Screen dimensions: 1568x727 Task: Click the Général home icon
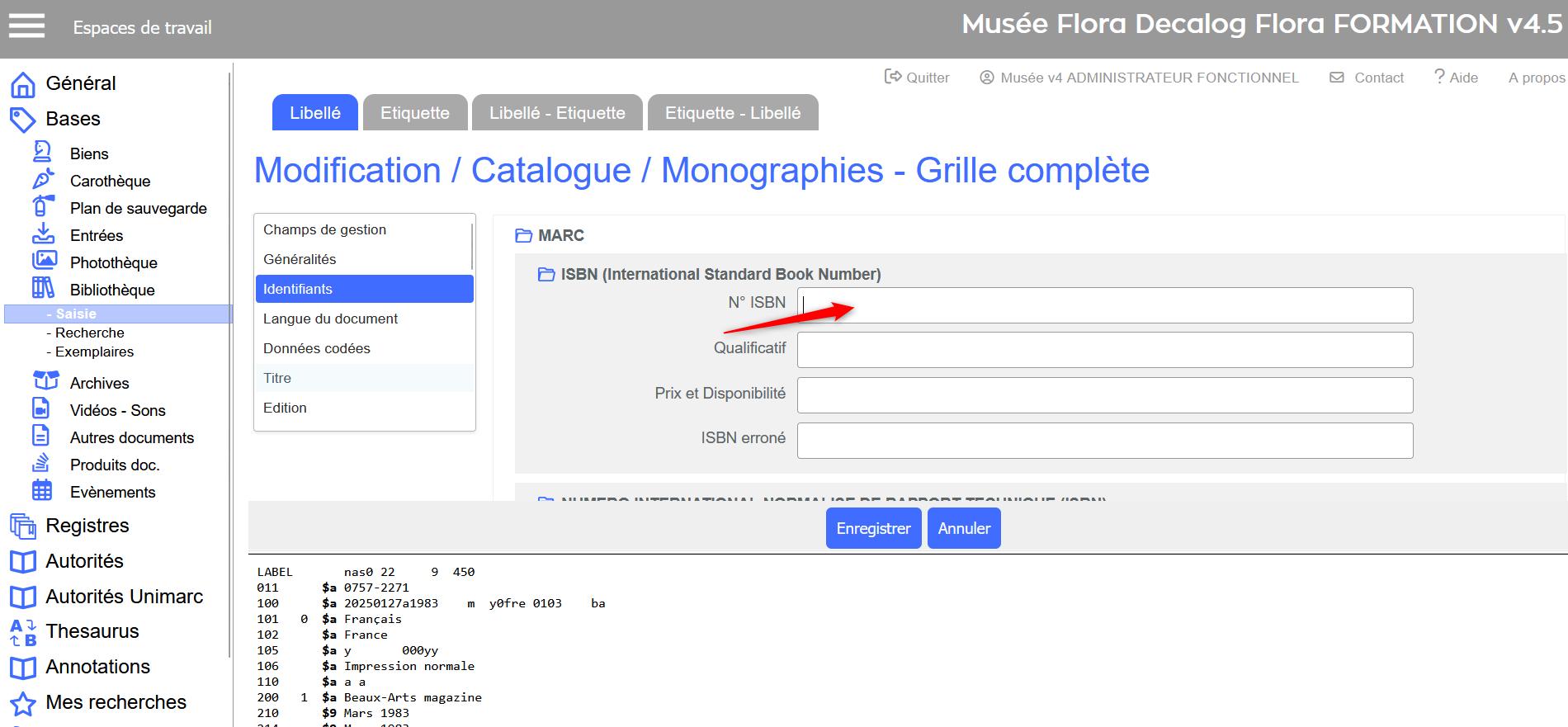pos(23,84)
